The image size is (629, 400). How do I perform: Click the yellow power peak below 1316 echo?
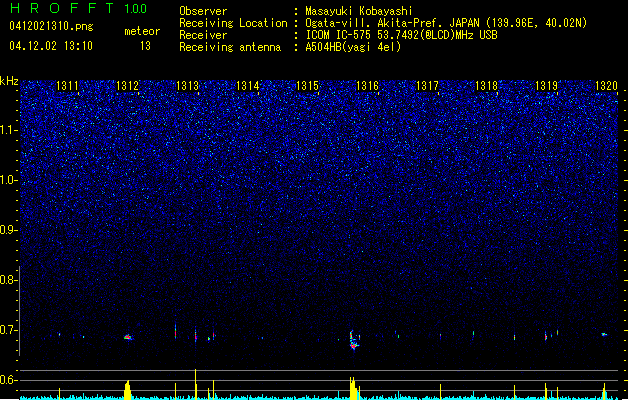(x=353, y=388)
